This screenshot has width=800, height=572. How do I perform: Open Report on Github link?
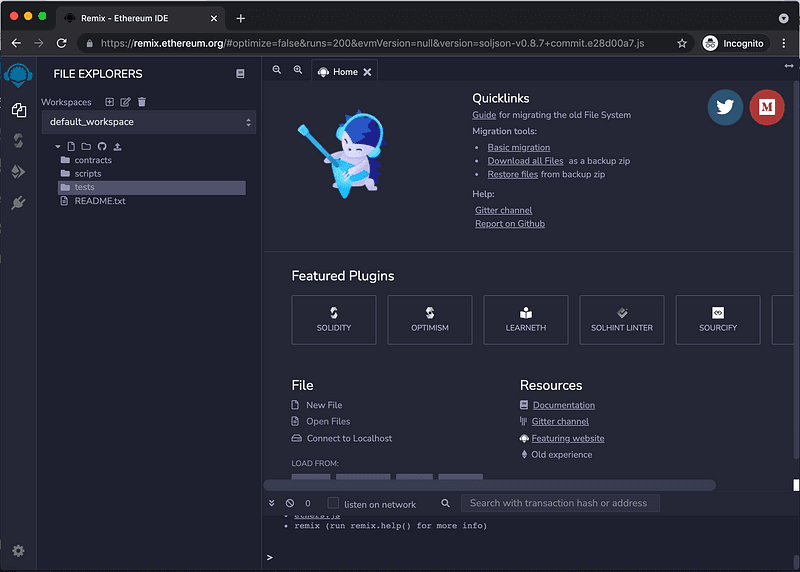click(x=510, y=223)
